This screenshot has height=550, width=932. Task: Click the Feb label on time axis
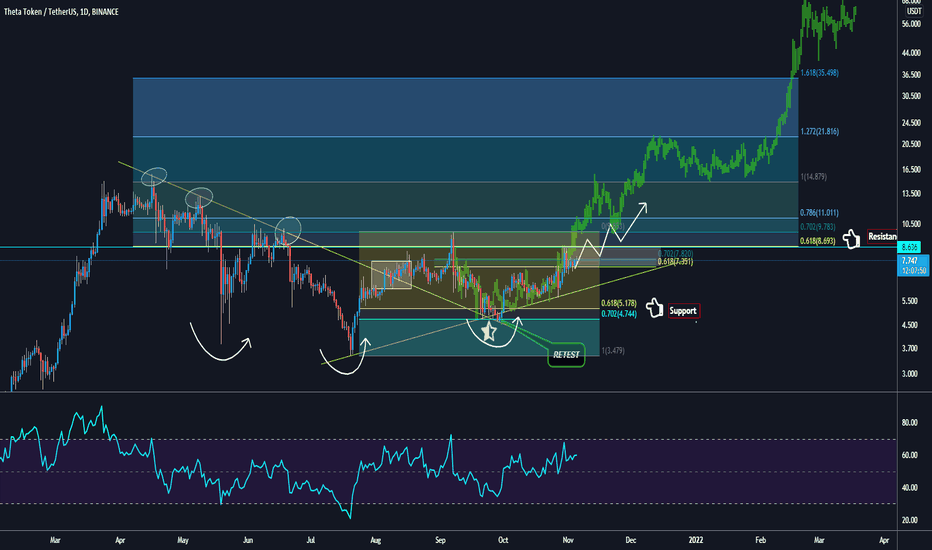pos(760,540)
